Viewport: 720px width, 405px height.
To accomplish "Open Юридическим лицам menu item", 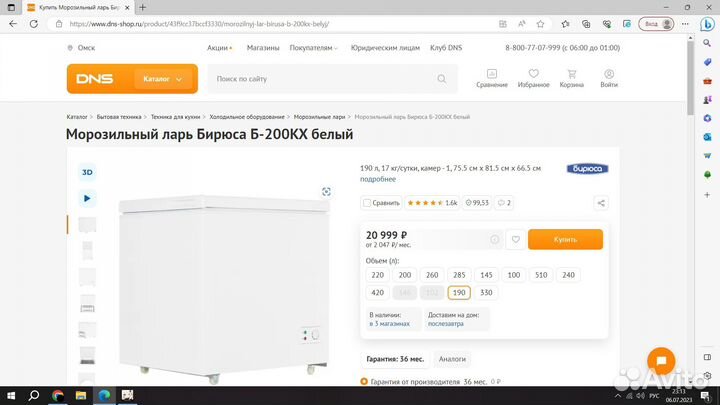I will tap(385, 48).
